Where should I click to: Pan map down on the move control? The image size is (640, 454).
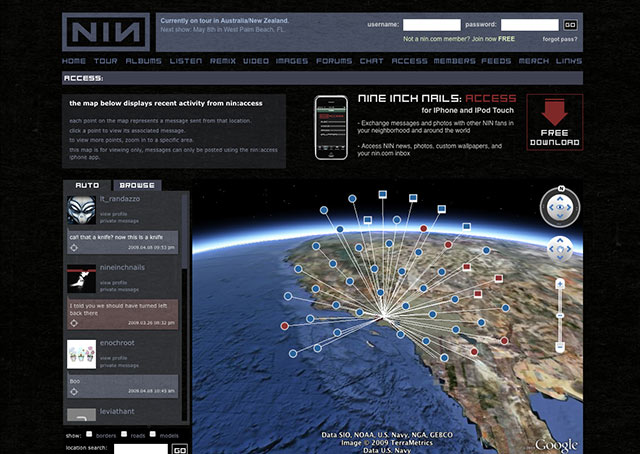[560, 258]
